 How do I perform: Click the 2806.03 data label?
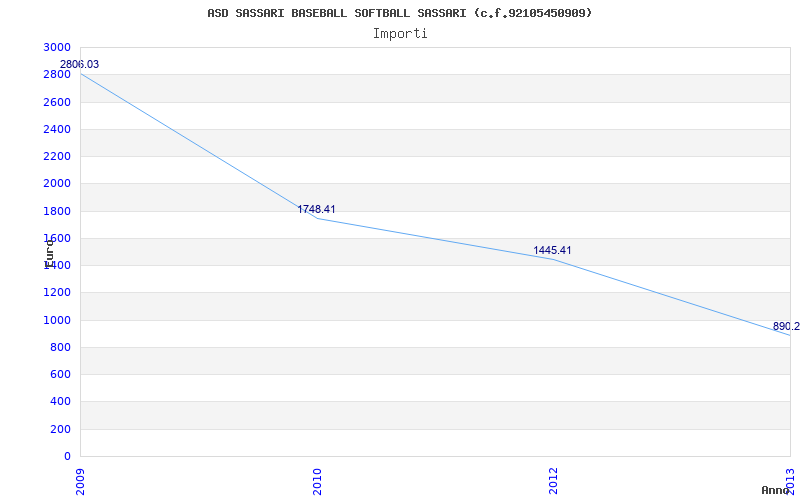point(80,65)
